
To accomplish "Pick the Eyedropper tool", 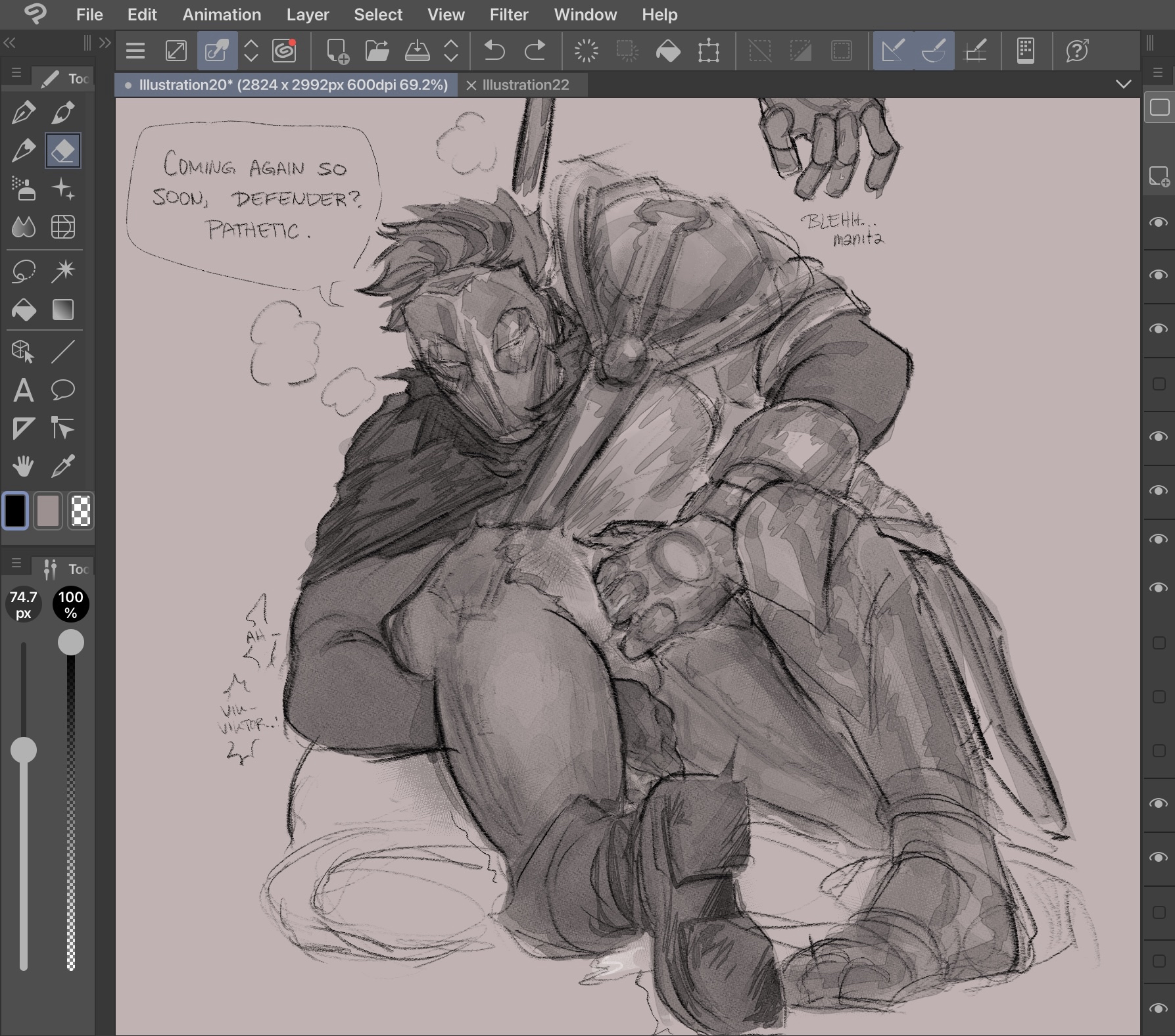I will pos(63,467).
